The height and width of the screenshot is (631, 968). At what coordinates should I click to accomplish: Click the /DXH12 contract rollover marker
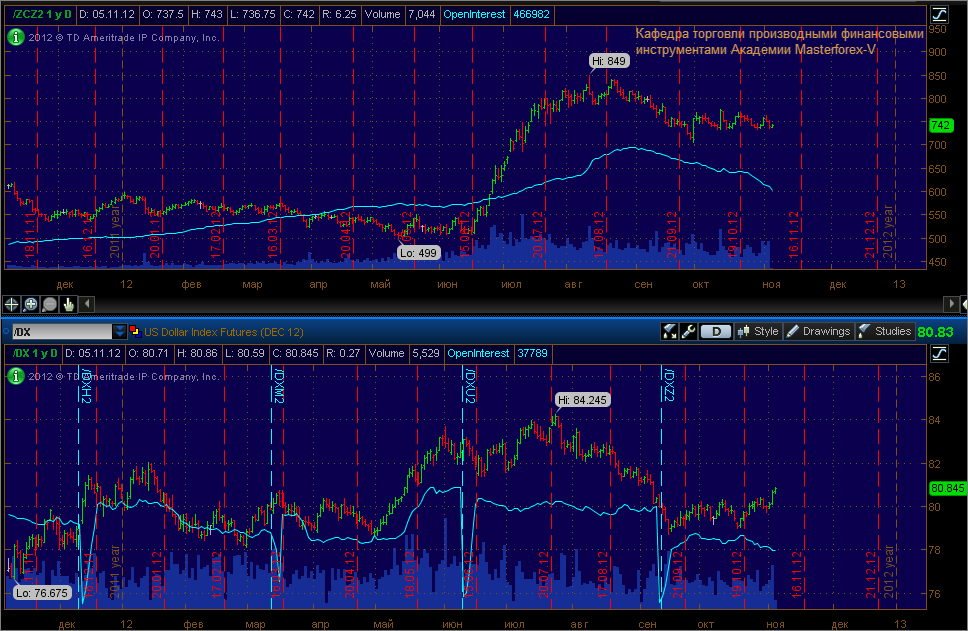tap(86, 385)
